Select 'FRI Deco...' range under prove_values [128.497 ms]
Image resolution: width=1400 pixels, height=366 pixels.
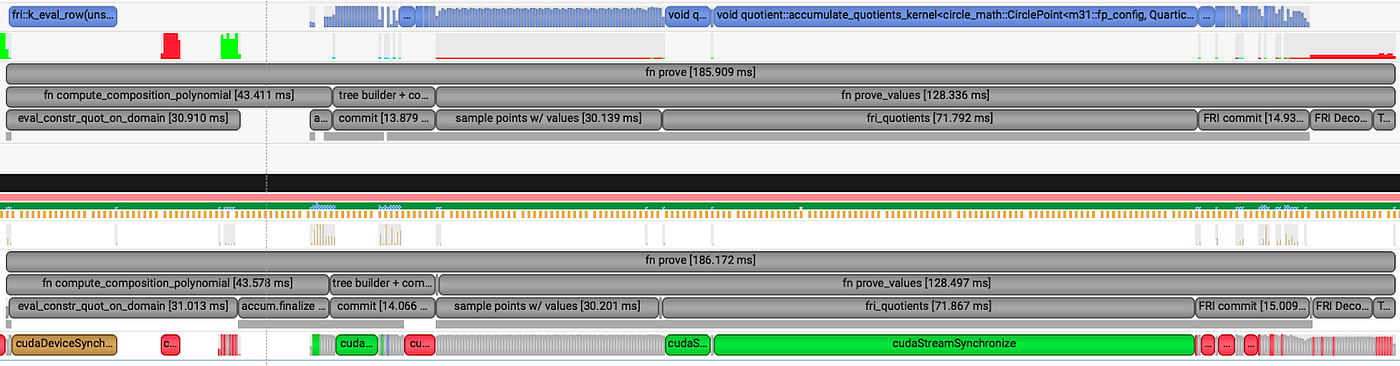1342,306
